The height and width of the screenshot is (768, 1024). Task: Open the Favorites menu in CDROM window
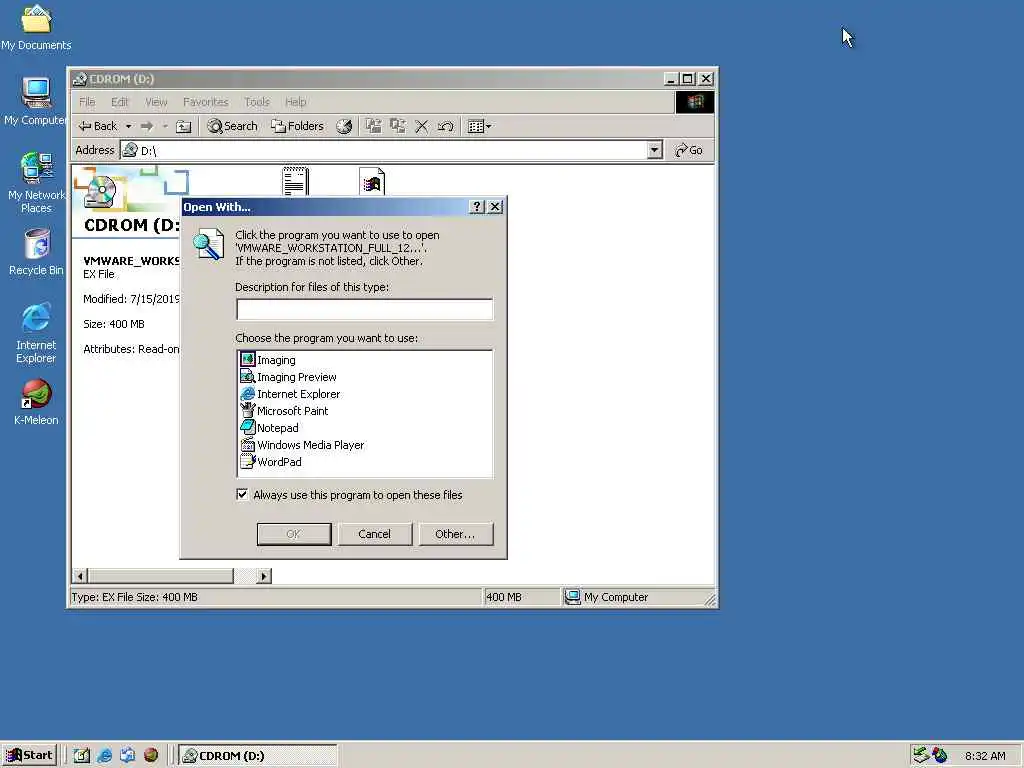click(x=206, y=102)
